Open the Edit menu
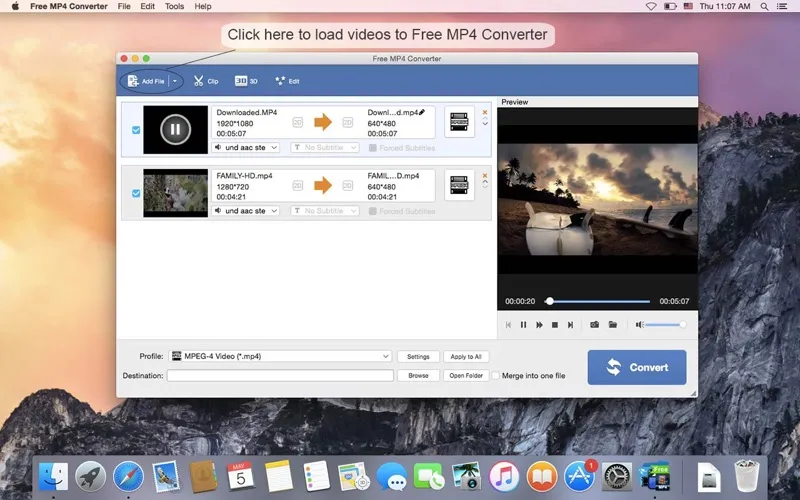 [x=147, y=6]
